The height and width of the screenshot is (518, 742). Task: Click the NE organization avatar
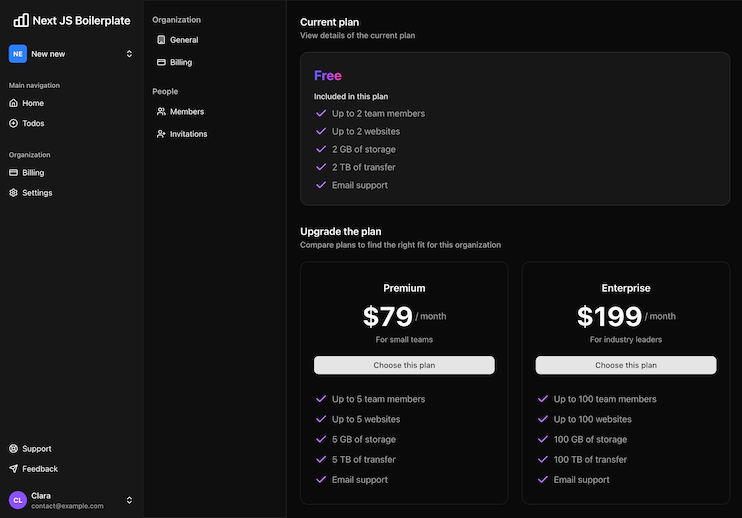[x=18, y=54]
